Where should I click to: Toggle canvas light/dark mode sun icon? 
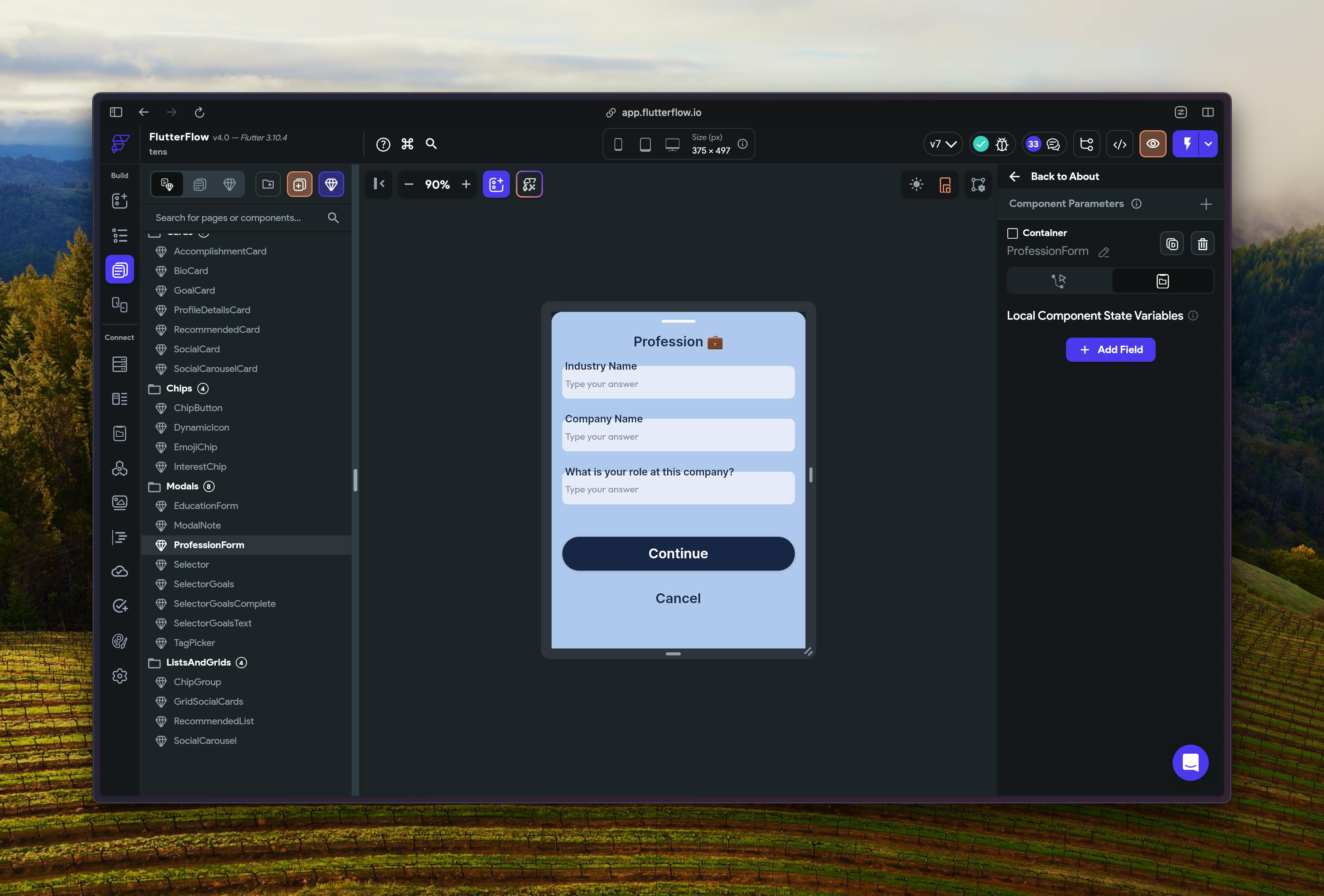[916, 184]
